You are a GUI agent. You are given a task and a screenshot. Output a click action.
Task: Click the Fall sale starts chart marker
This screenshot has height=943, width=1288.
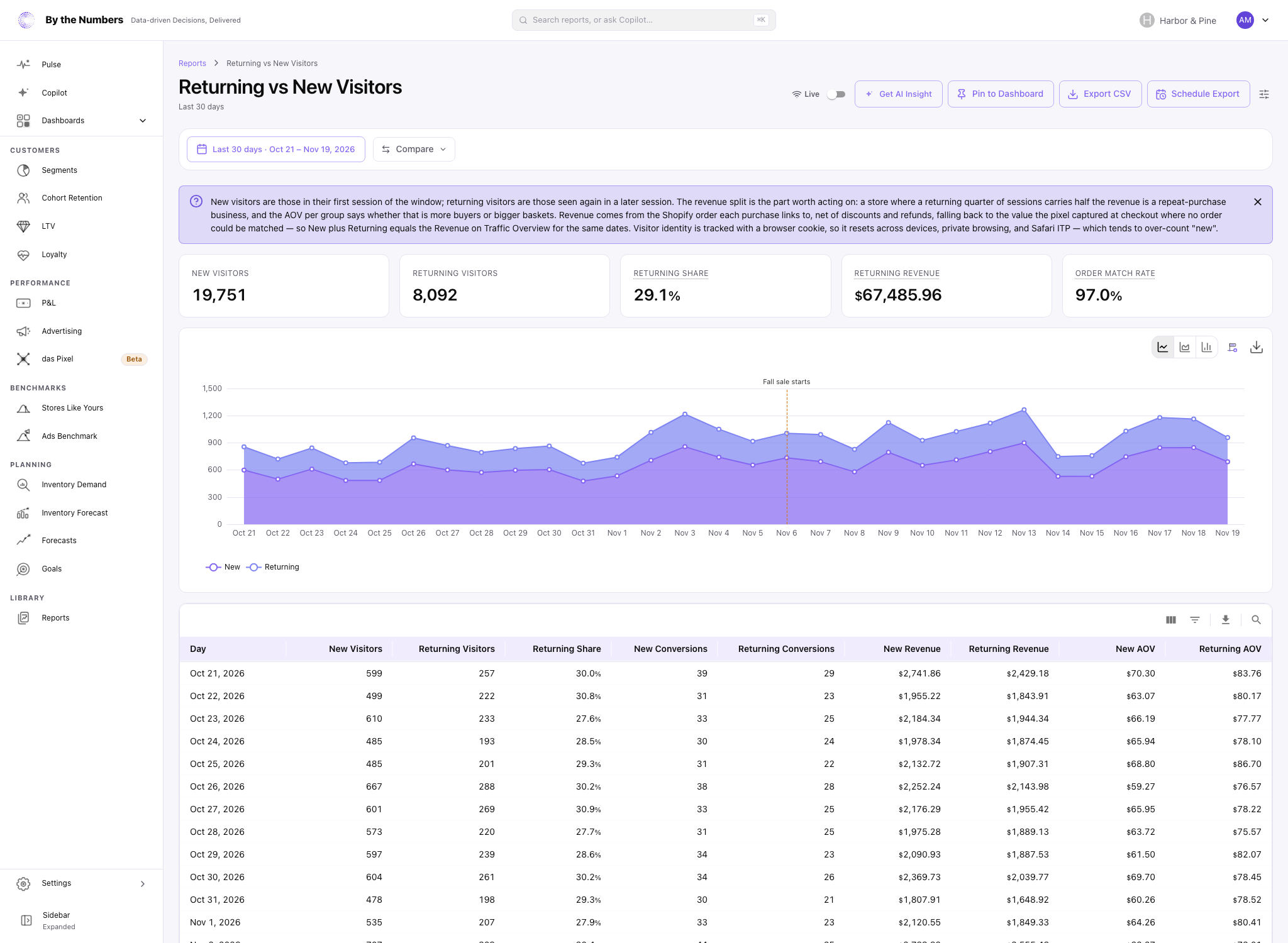(x=786, y=382)
